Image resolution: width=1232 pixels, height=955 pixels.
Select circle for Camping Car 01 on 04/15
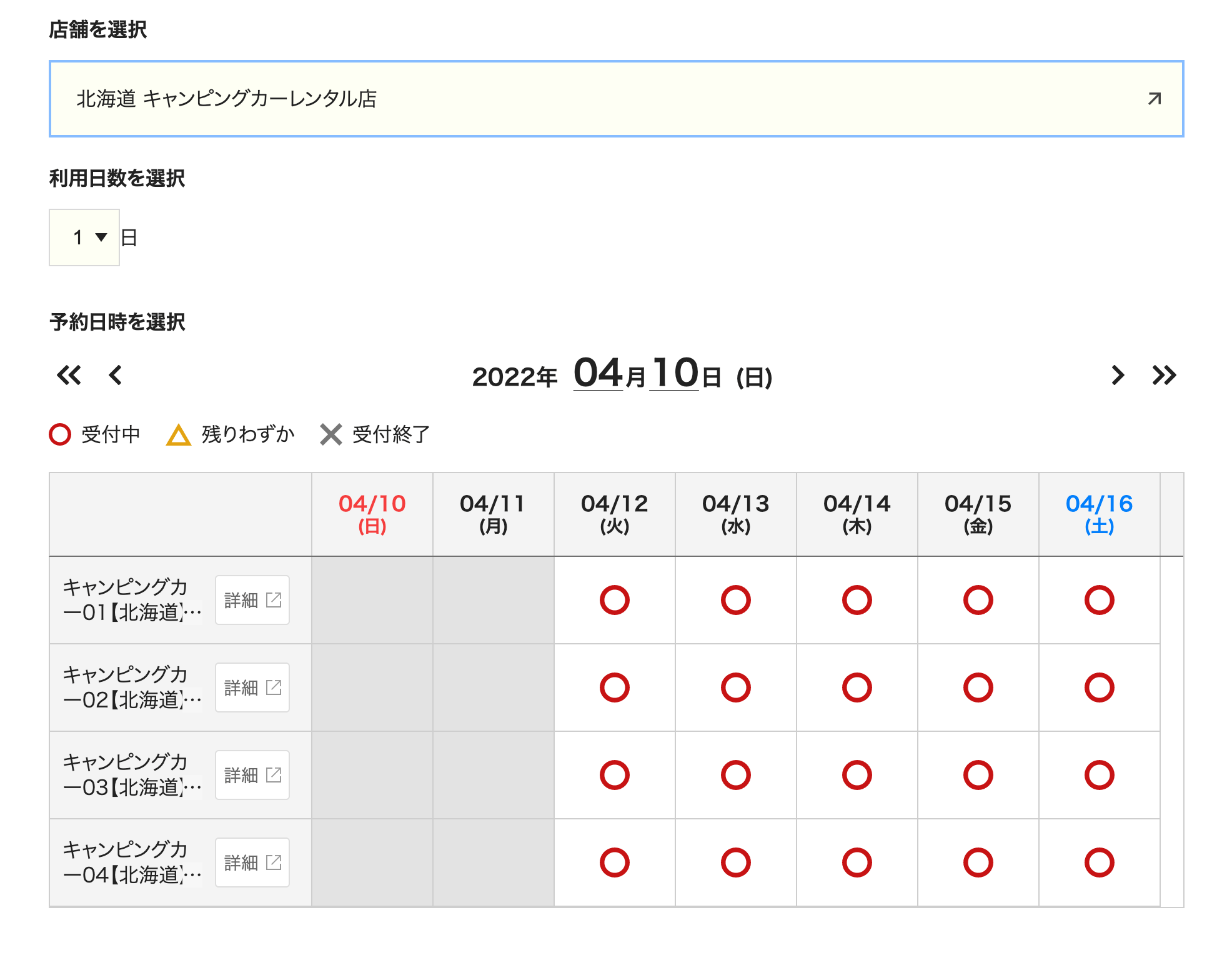point(978,600)
